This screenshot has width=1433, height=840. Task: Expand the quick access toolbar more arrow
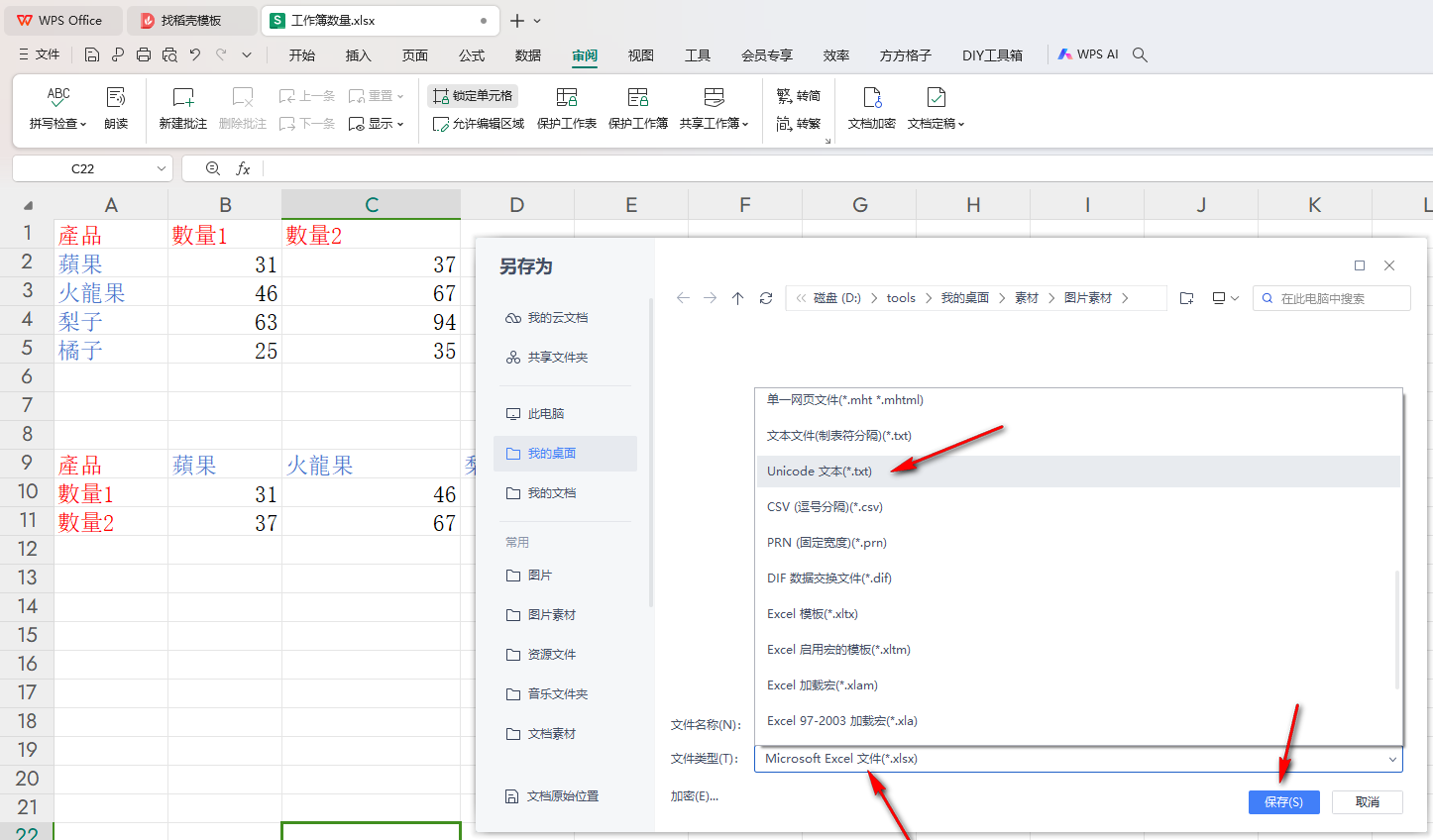click(x=247, y=54)
